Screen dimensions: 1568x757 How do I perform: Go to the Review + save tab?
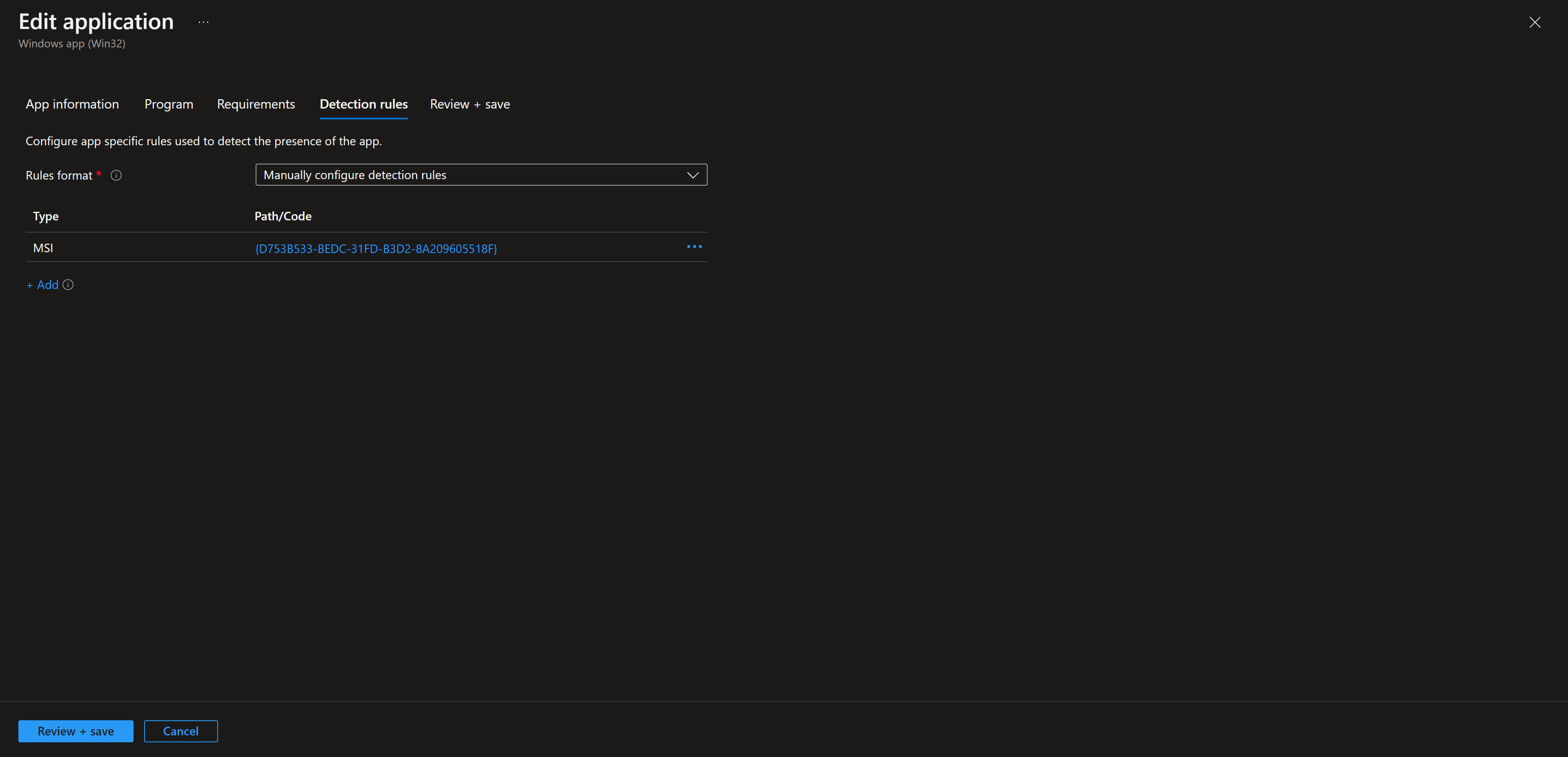pos(470,104)
